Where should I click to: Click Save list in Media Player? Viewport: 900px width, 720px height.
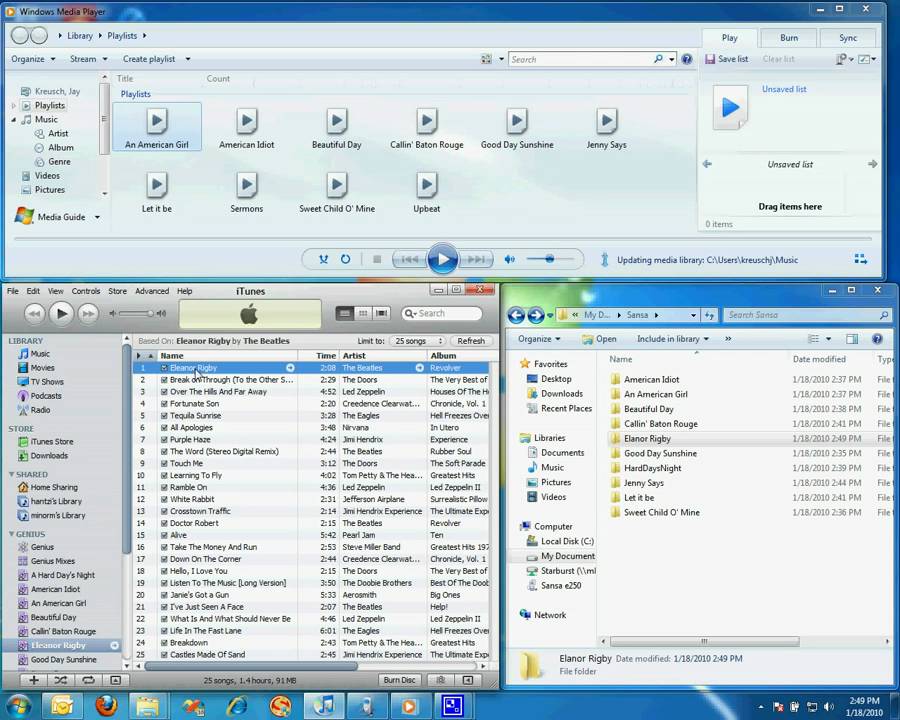click(x=727, y=59)
